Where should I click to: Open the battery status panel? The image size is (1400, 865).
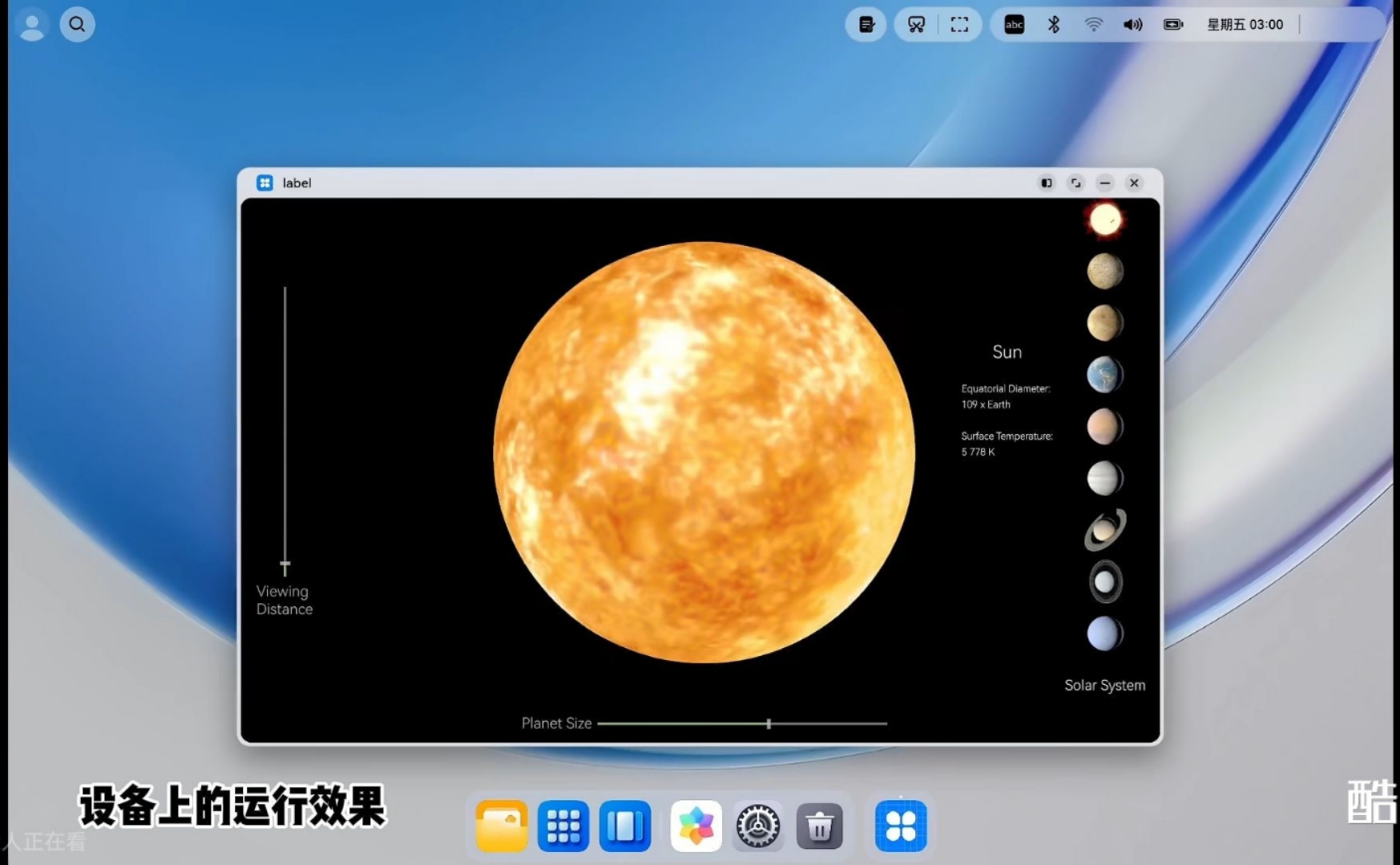[1172, 25]
